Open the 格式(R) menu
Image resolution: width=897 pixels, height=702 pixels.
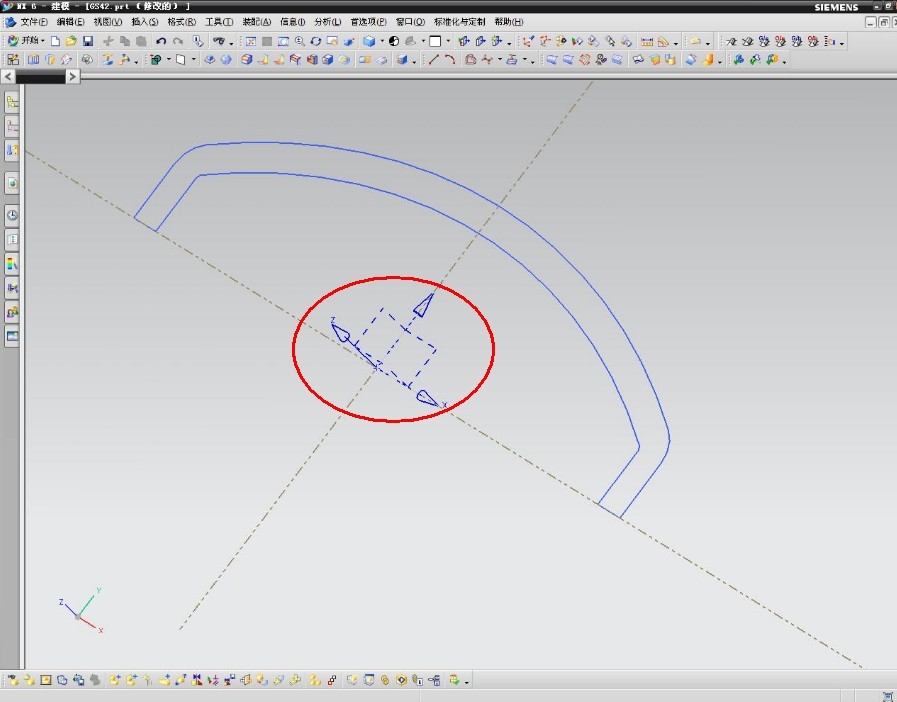click(181, 22)
